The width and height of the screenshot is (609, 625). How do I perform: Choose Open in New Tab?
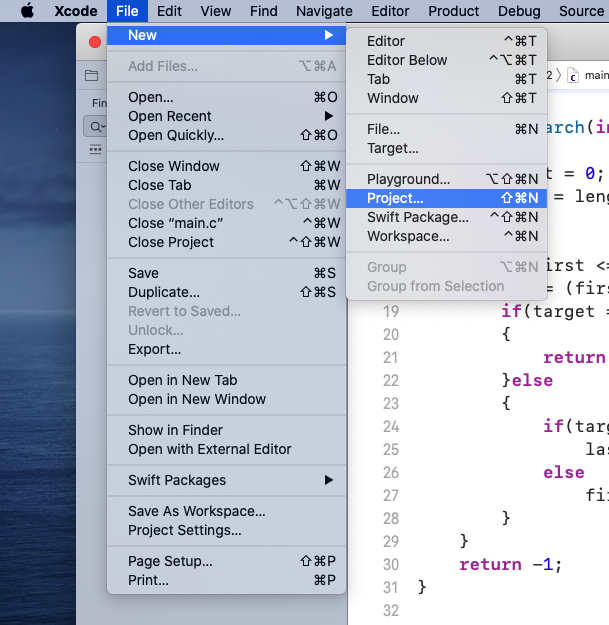pyautogui.click(x=226, y=380)
